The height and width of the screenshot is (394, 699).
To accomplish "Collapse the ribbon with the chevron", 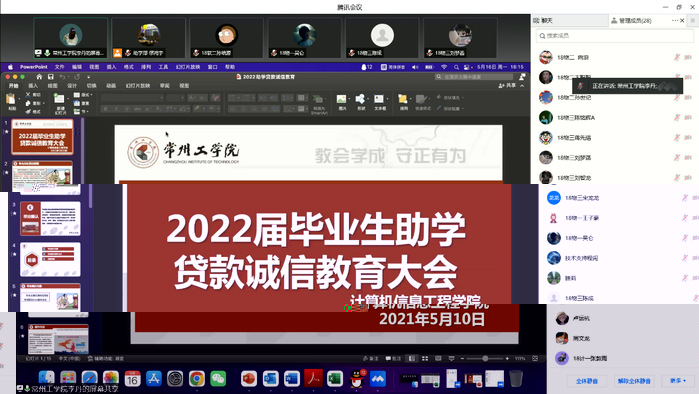I will tap(522, 86).
